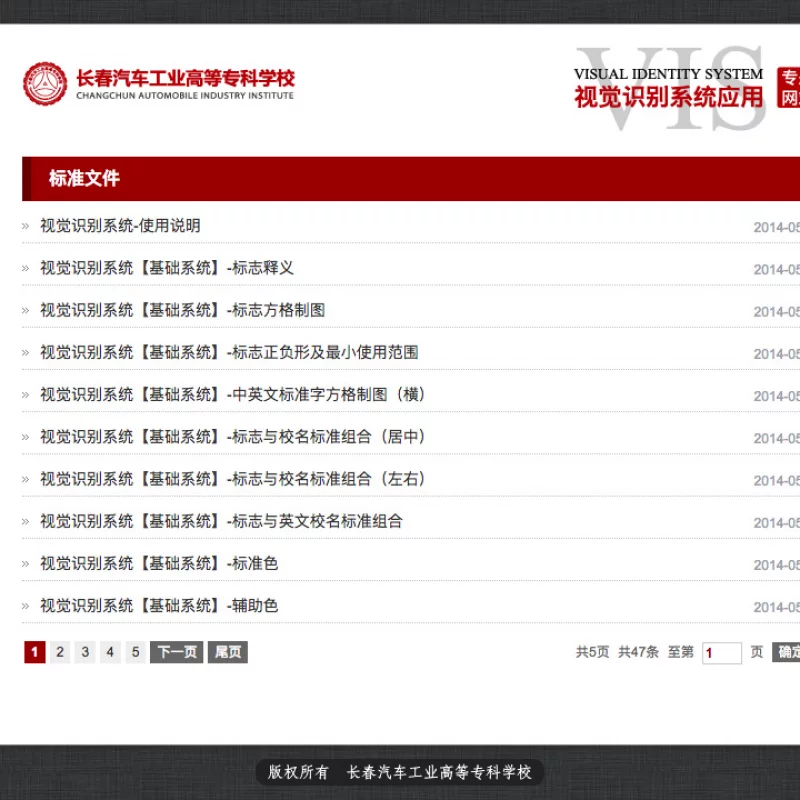Open the 标志与校名标准组合（居中） entry

pyautogui.click(x=235, y=437)
